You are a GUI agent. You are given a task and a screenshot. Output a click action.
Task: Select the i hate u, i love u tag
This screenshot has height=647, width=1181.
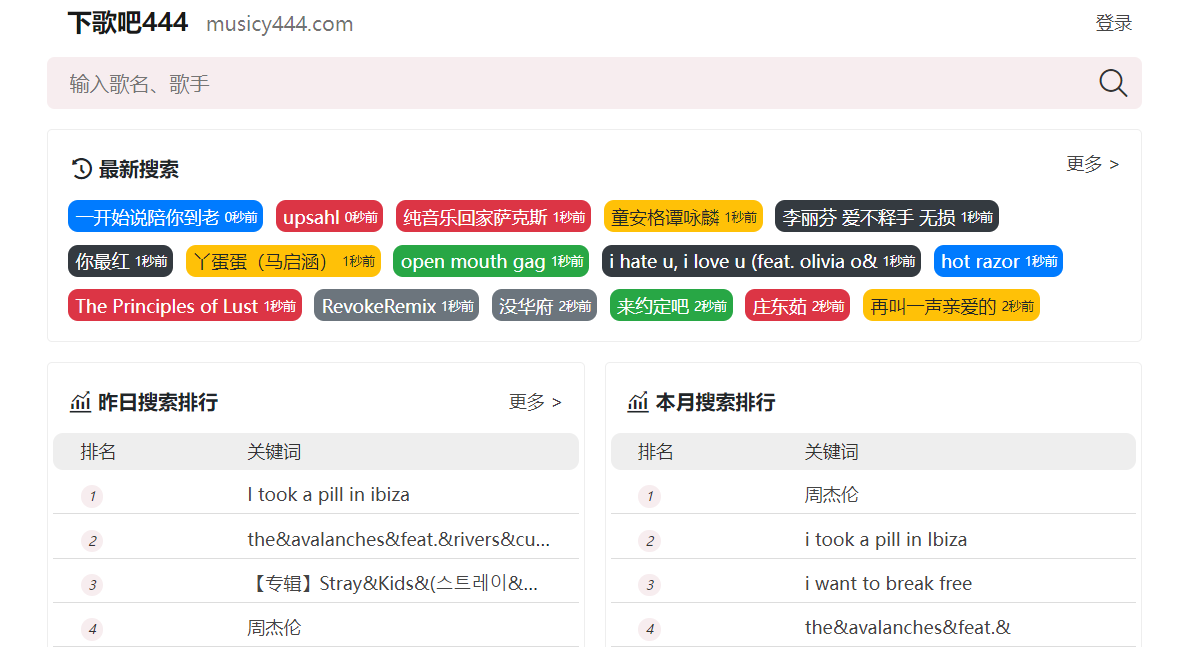(x=761, y=261)
